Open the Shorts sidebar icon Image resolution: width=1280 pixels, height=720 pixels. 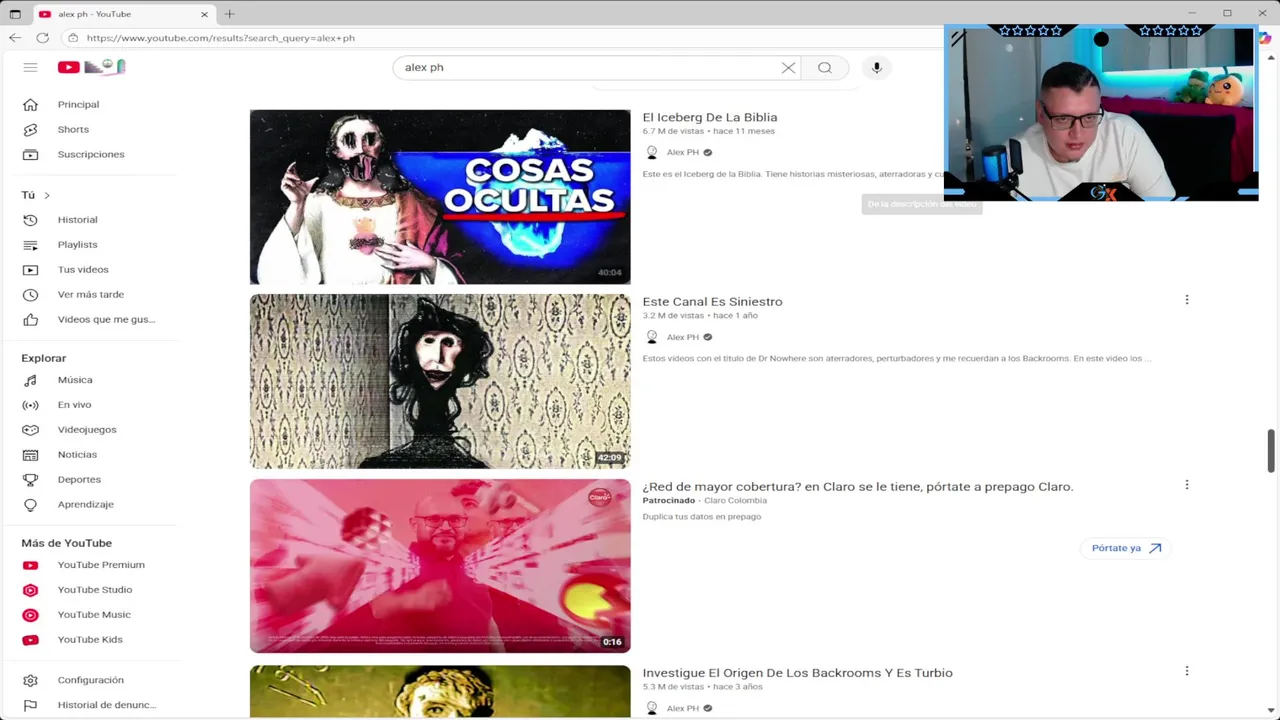[x=30, y=129]
